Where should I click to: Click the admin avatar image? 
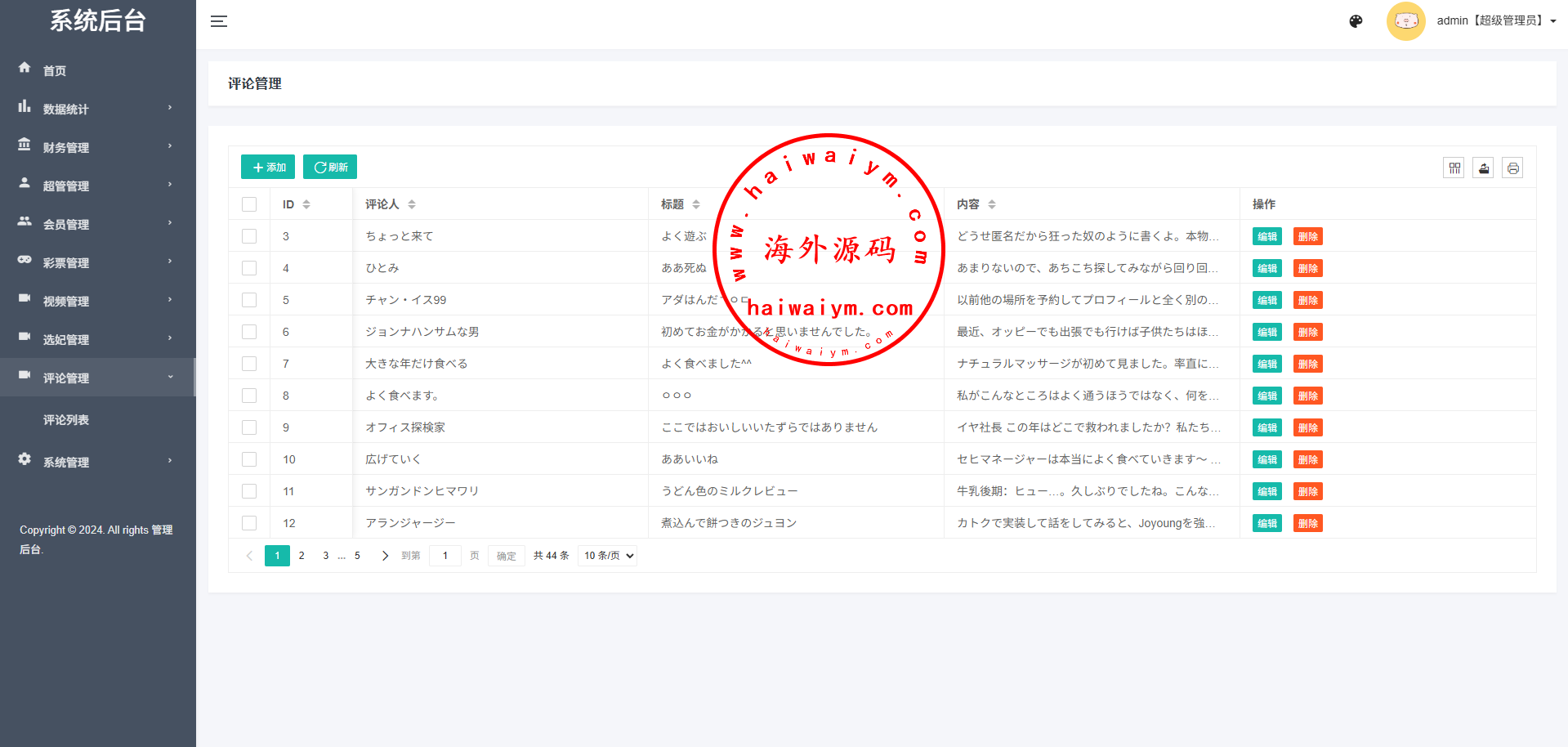pyautogui.click(x=1405, y=21)
